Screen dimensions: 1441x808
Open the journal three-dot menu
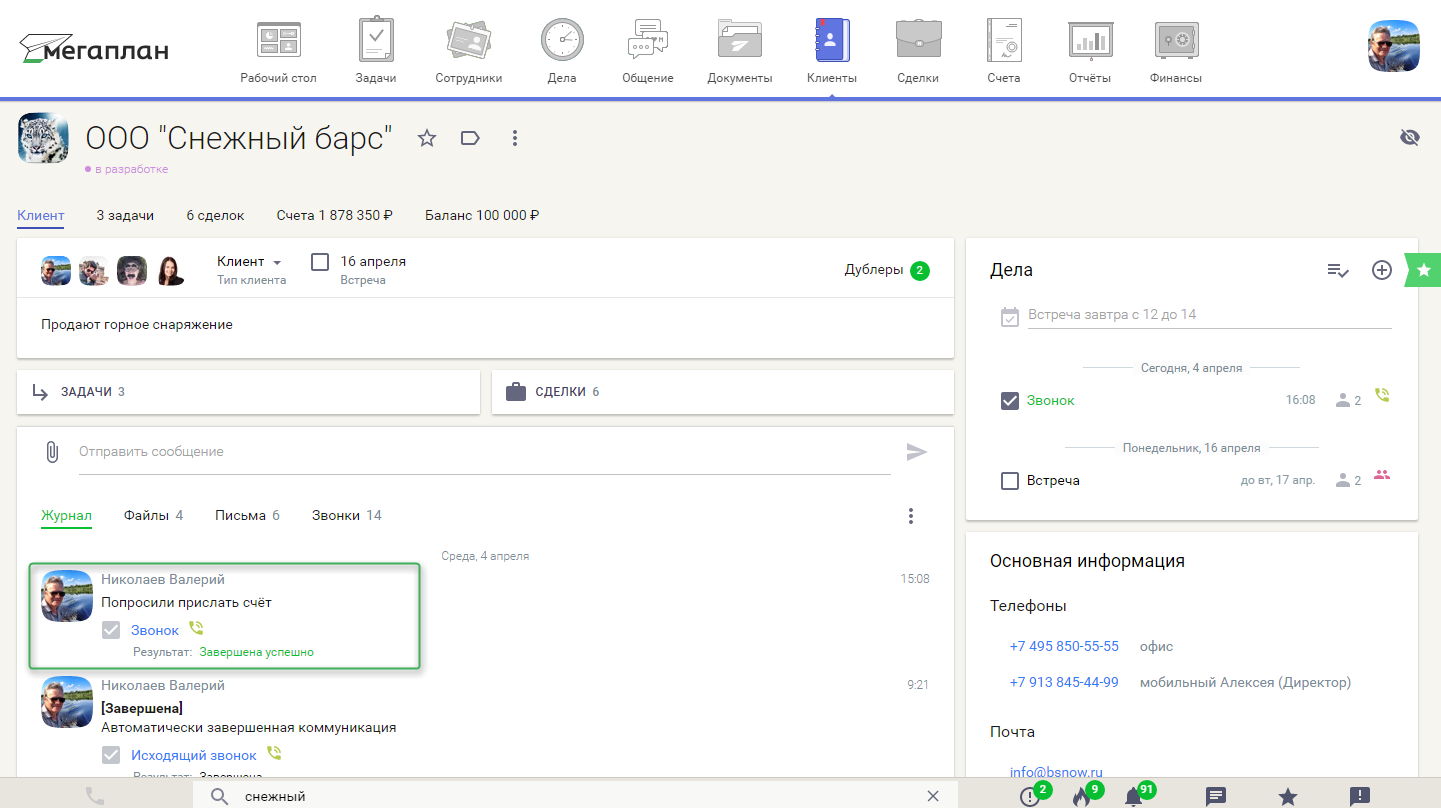tap(911, 516)
